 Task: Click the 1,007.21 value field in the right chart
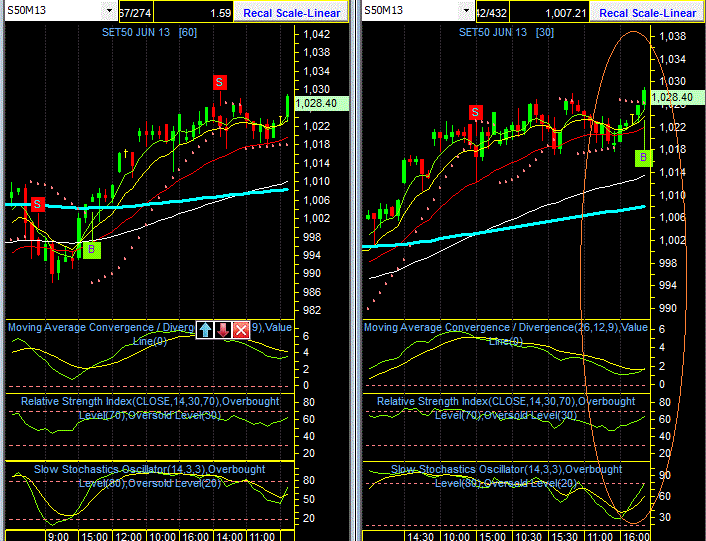coord(549,13)
